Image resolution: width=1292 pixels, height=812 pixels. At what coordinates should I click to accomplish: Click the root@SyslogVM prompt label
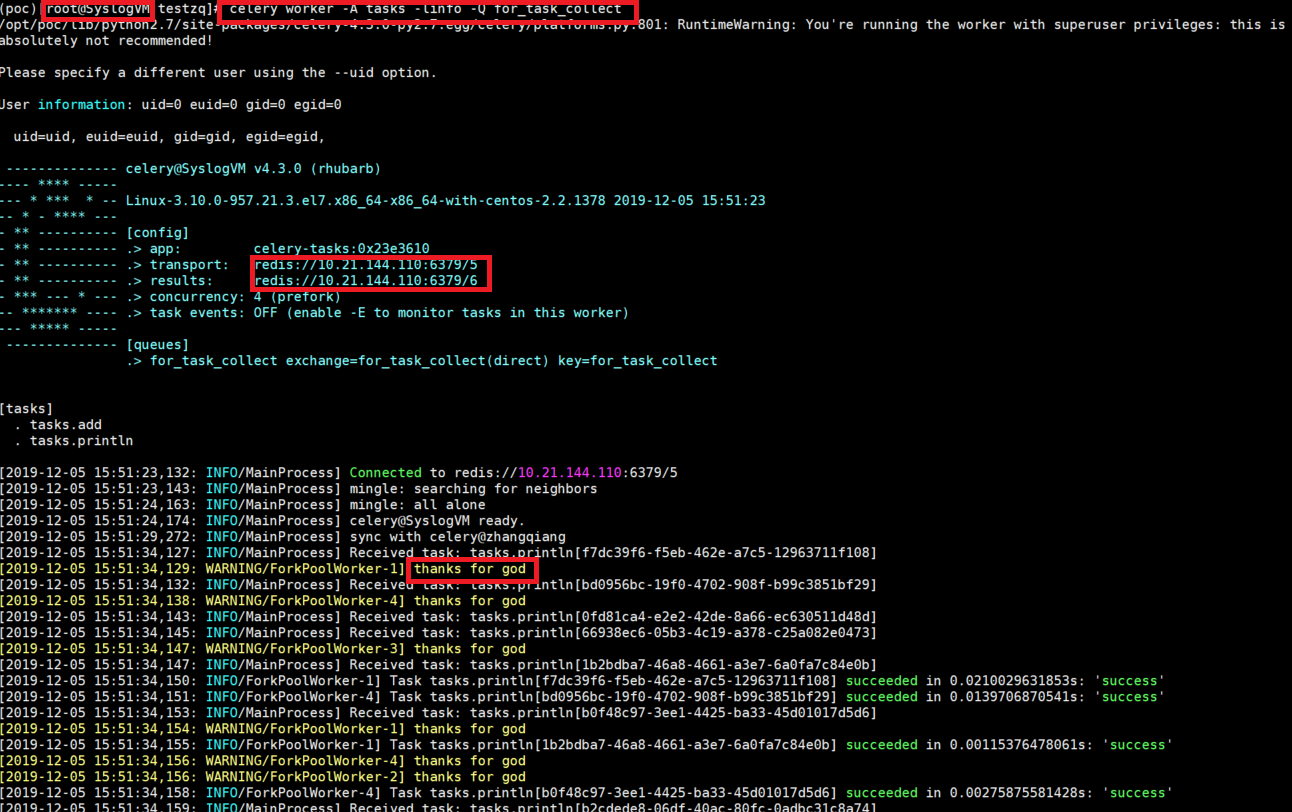pyautogui.click(x=96, y=9)
